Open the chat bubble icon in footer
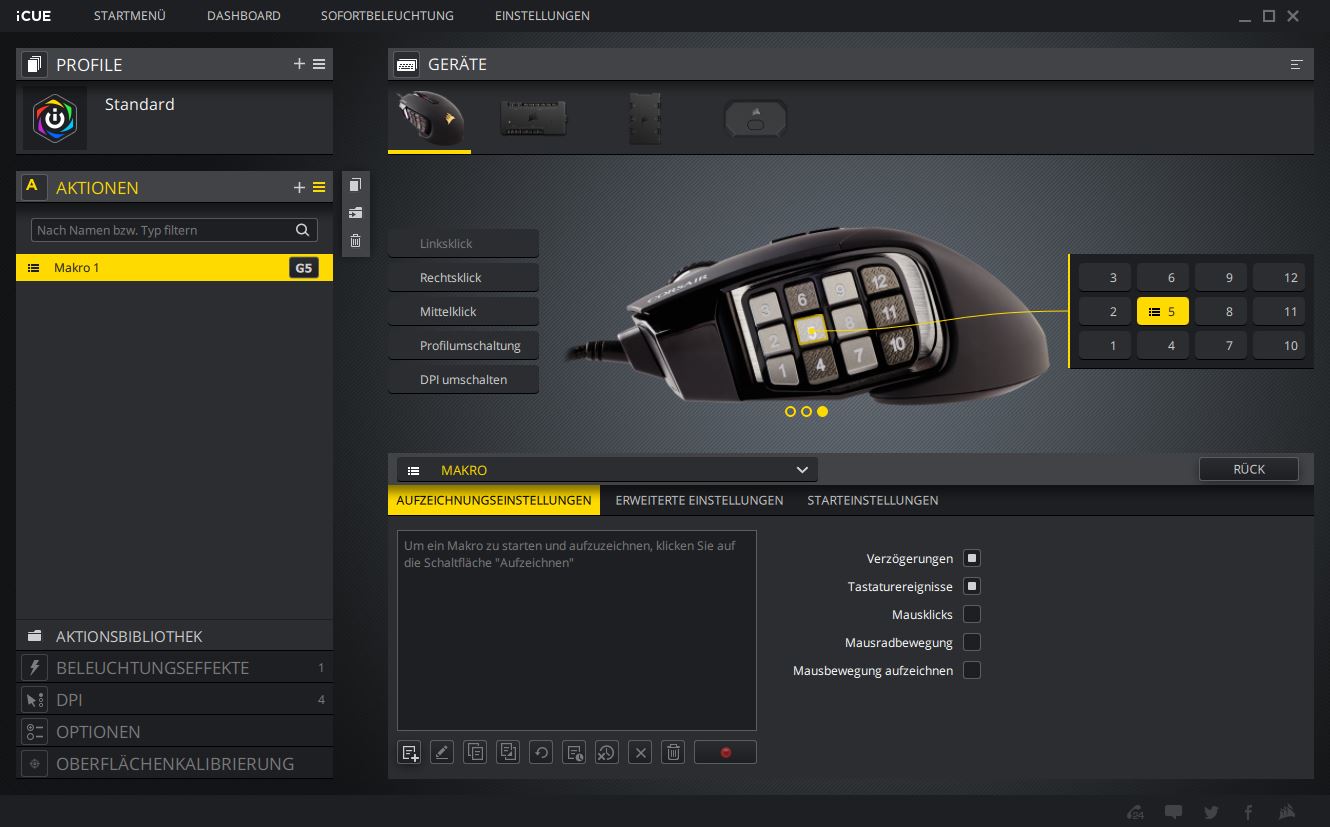 (1174, 812)
